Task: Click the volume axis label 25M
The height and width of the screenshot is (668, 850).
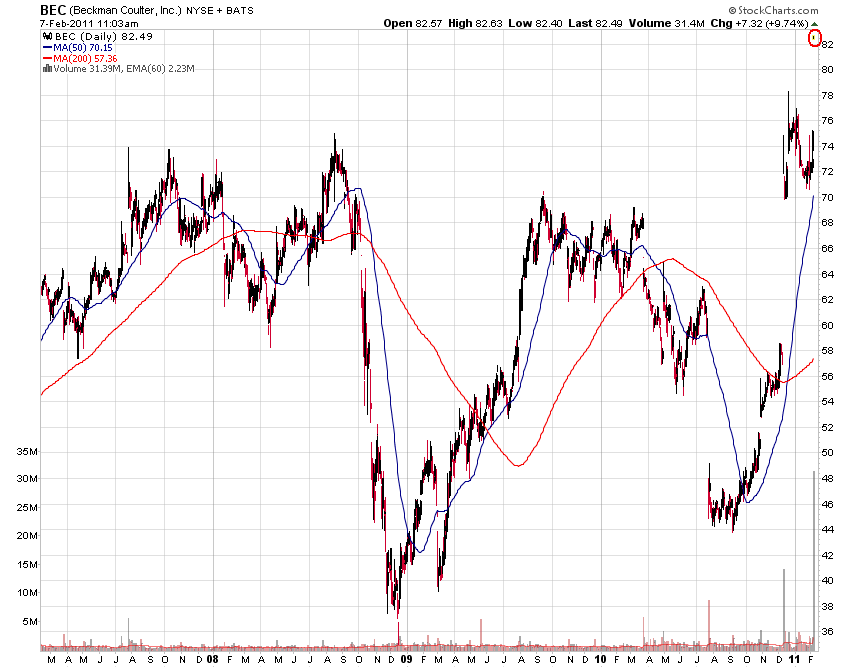Action: tap(27, 508)
